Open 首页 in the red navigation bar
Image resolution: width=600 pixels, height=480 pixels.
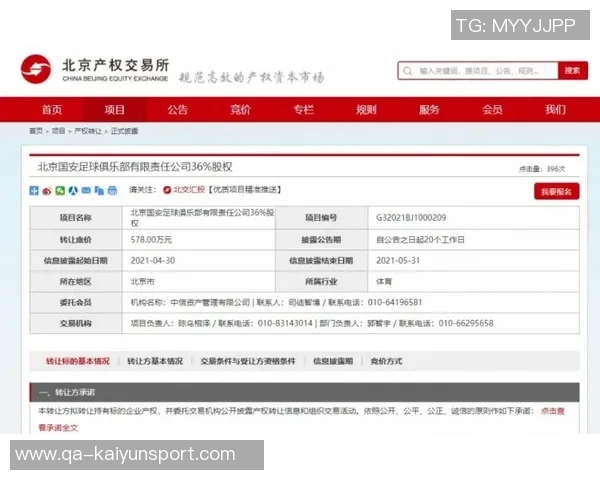tap(52, 110)
